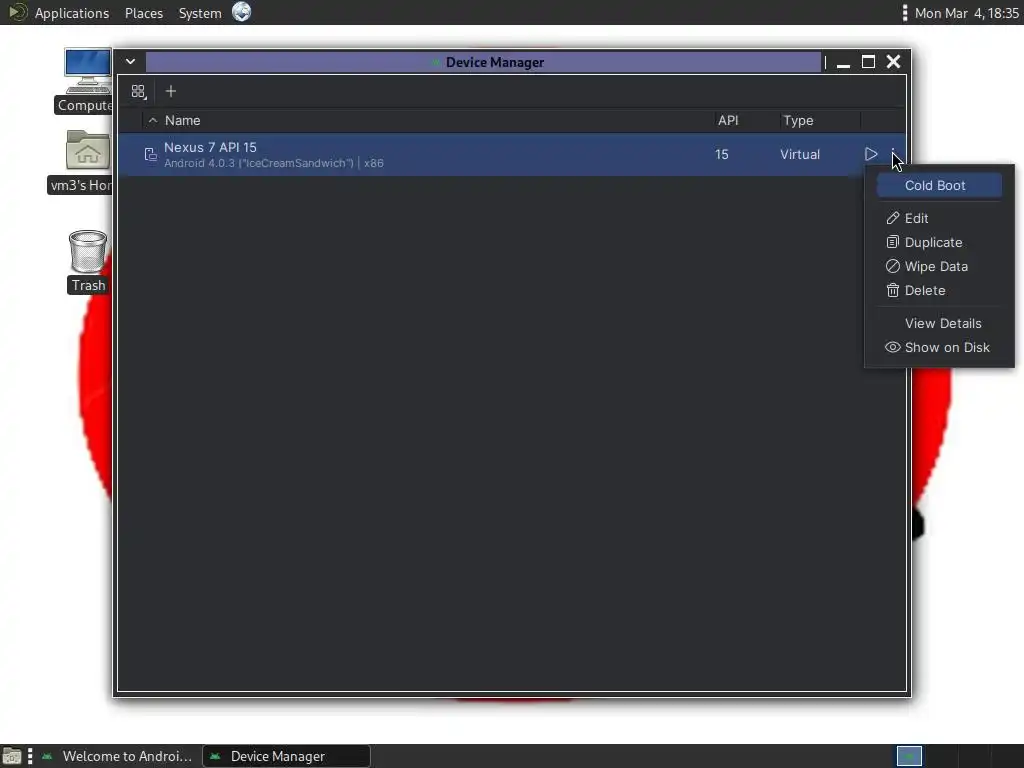Close the Device Manager window
Screen dimensions: 1024x768
click(x=893, y=61)
